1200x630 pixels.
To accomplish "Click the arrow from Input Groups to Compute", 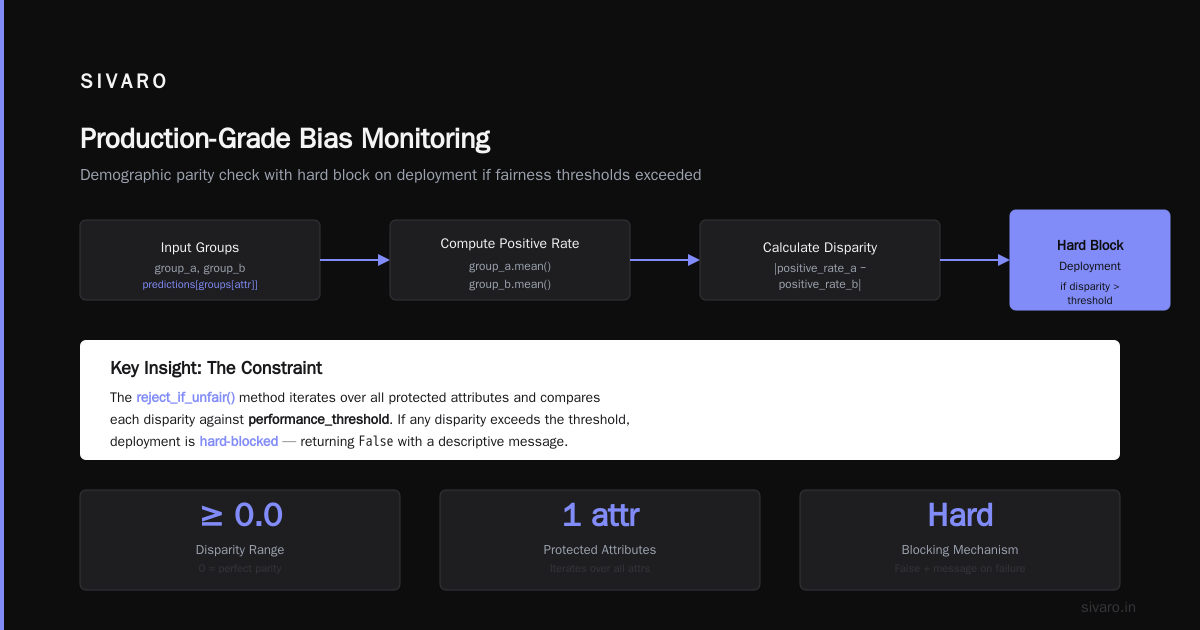I will [355, 260].
